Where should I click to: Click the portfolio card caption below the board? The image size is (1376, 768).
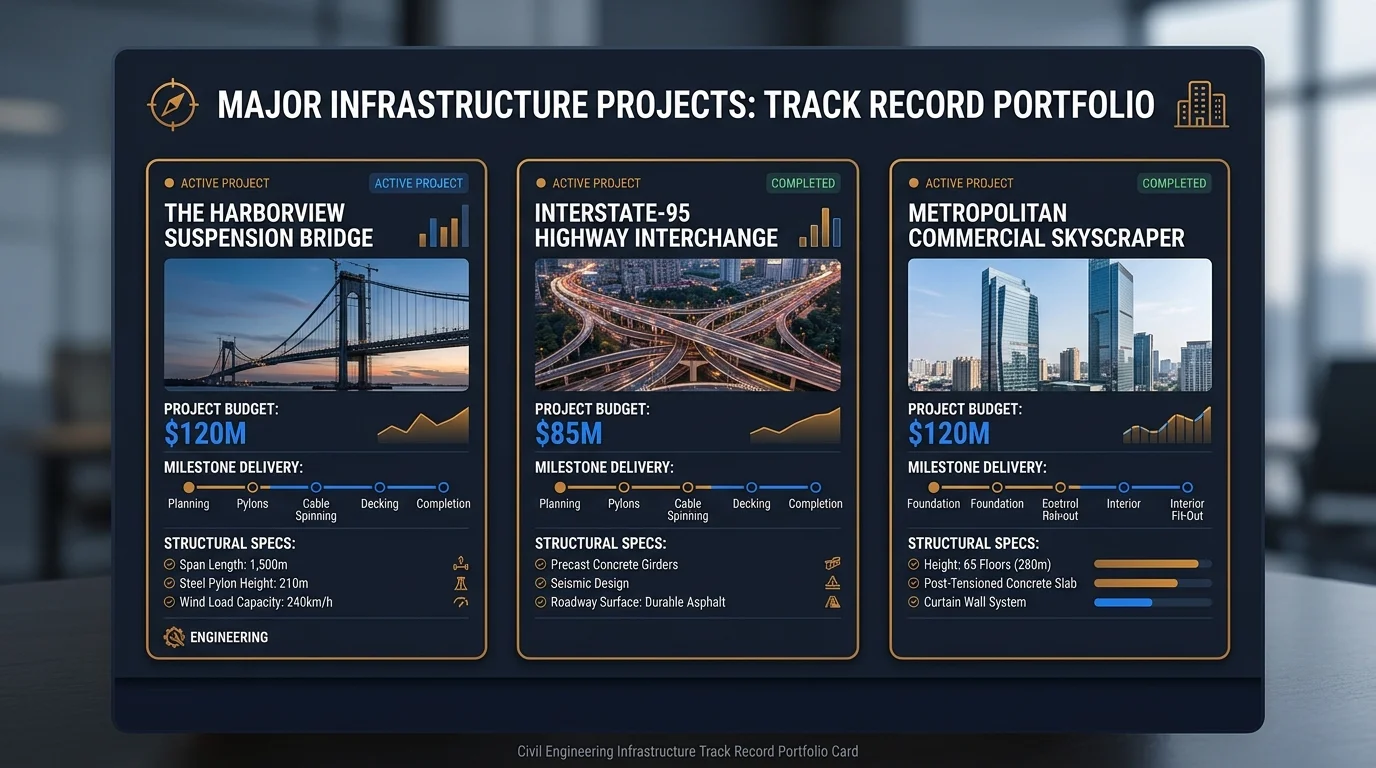click(x=688, y=751)
